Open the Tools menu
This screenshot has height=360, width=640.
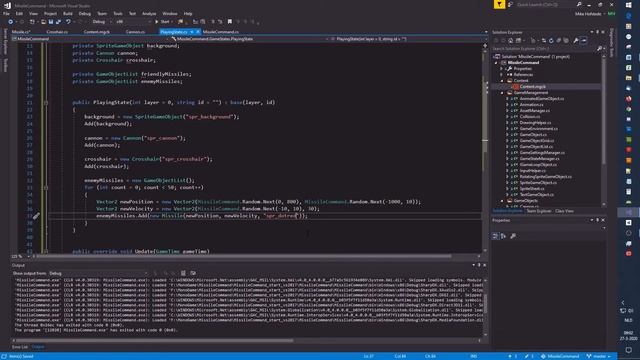(x=118, y=13)
